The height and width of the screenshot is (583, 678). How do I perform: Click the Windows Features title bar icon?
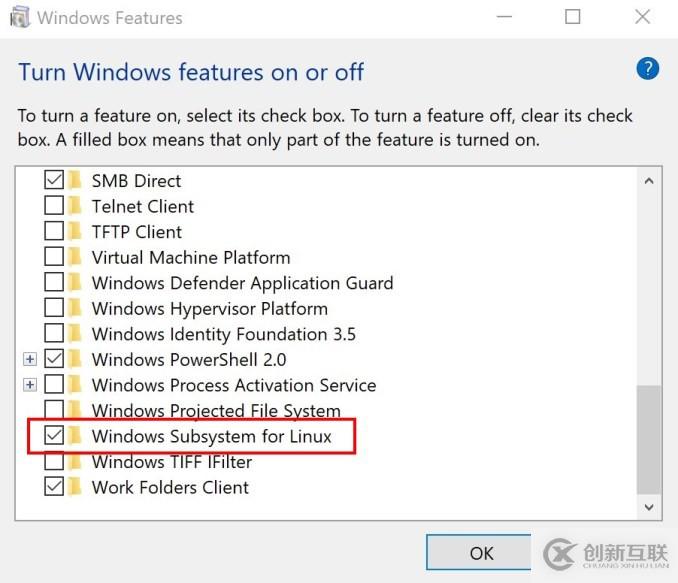click(x=19, y=17)
